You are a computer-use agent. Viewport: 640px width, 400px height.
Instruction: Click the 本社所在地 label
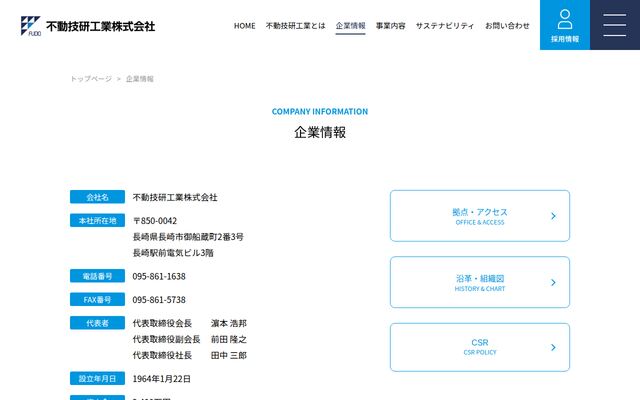pyautogui.click(x=97, y=220)
